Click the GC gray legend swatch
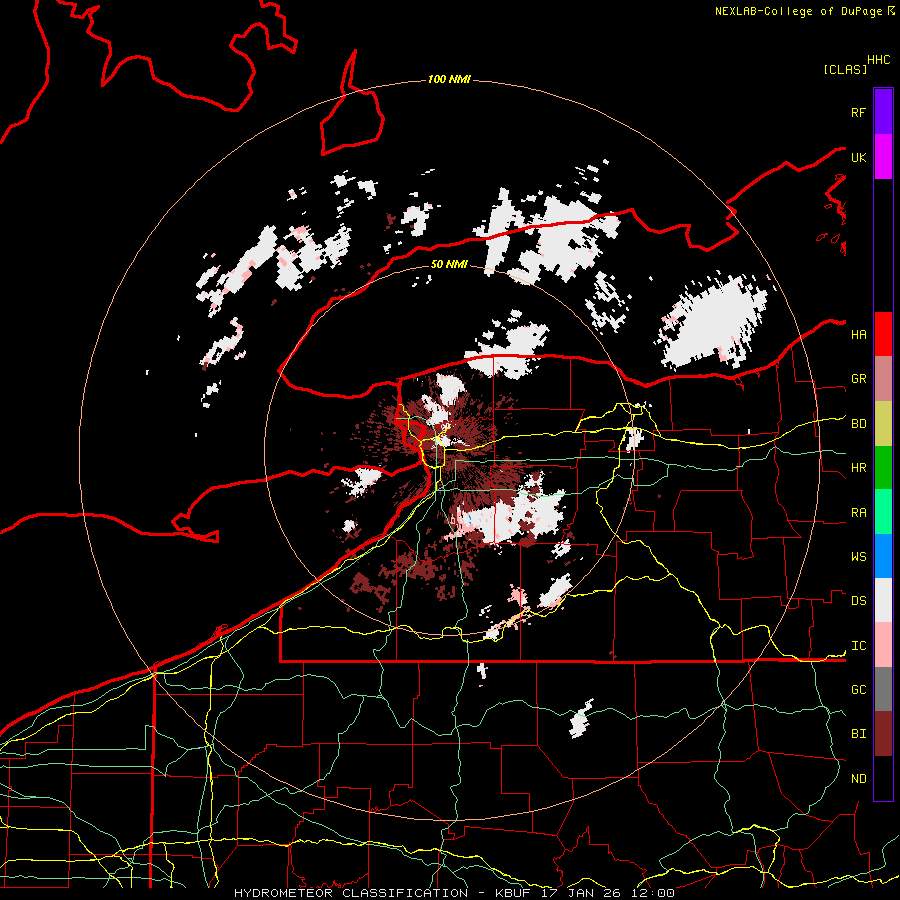Viewport: 900px width, 900px height. coord(883,689)
